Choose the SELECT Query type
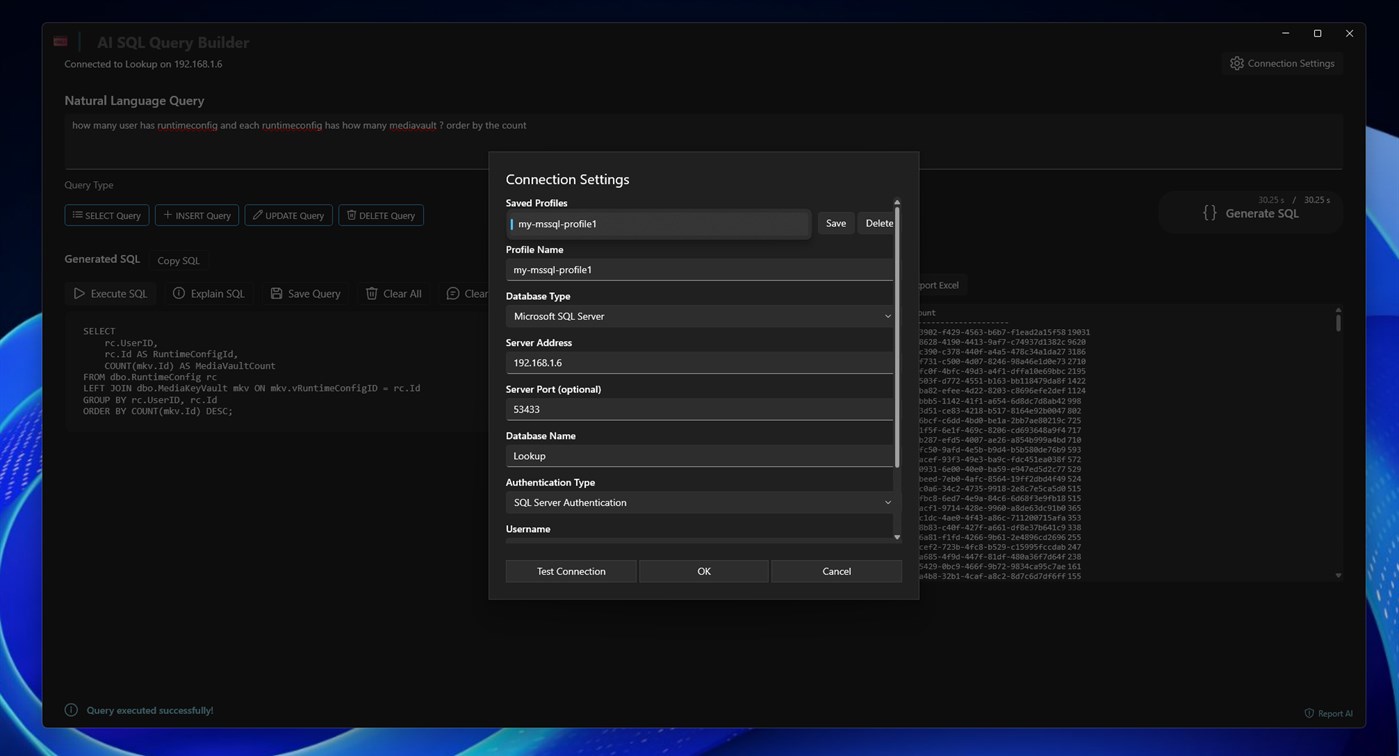Viewport: 1399px width, 756px height. coord(107,215)
